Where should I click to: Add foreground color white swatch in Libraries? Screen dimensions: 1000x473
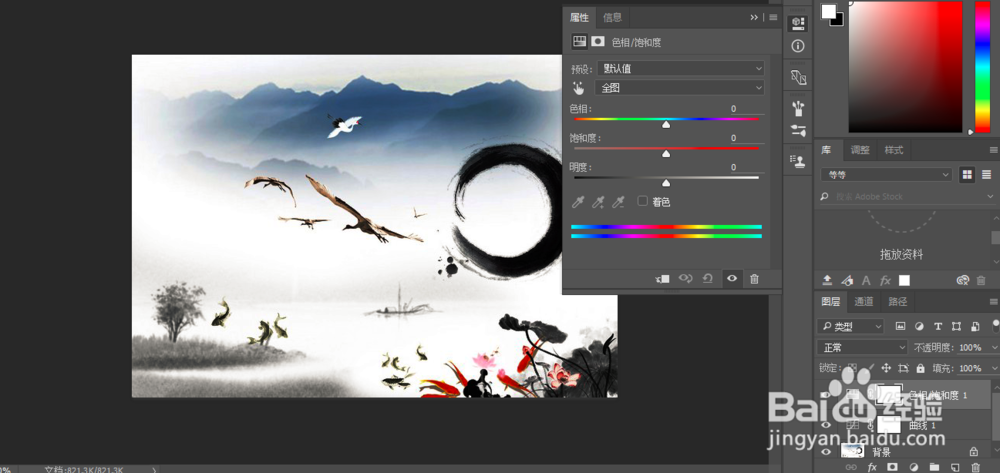(904, 280)
